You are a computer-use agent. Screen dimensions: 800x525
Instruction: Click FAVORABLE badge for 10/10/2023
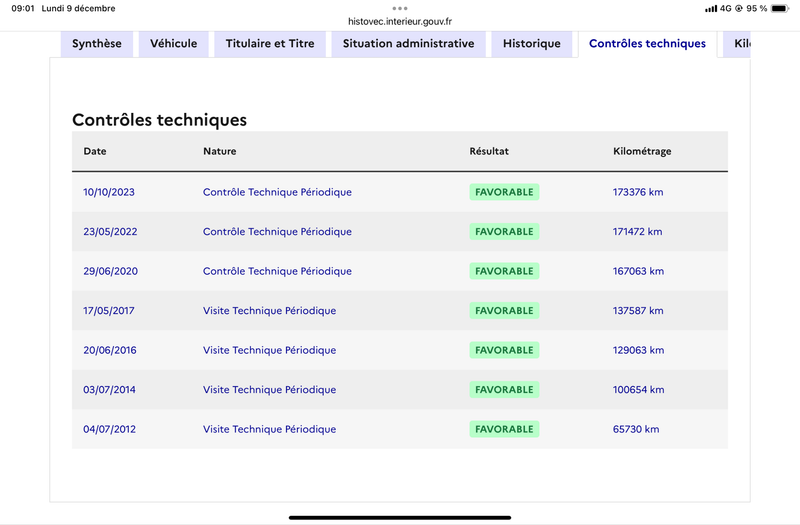(x=504, y=192)
